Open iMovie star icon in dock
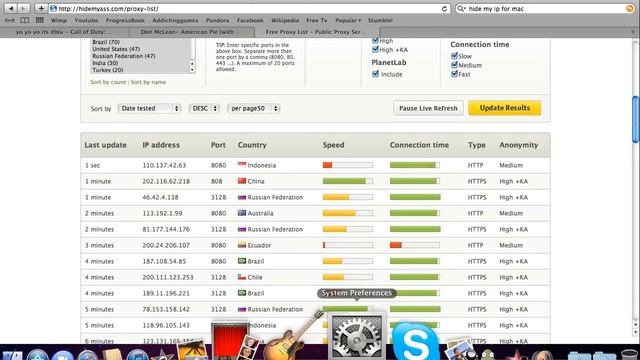 [x=162, y=354]
